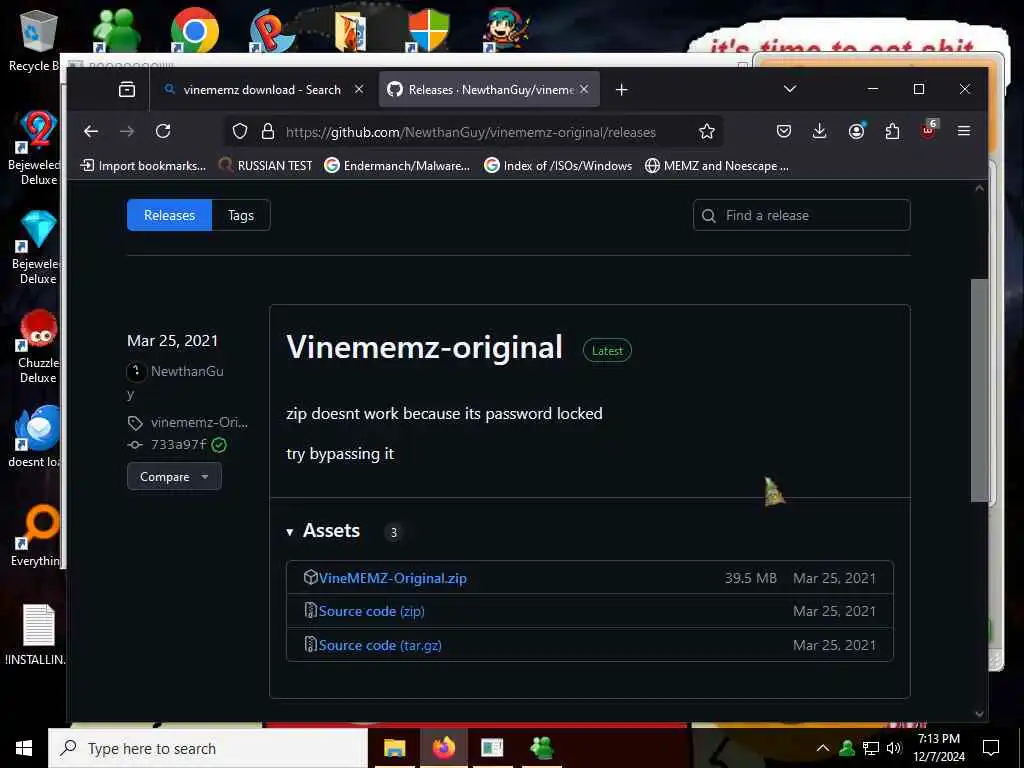
Task: Switch to vinememz download Search tab
Action: 263,89
